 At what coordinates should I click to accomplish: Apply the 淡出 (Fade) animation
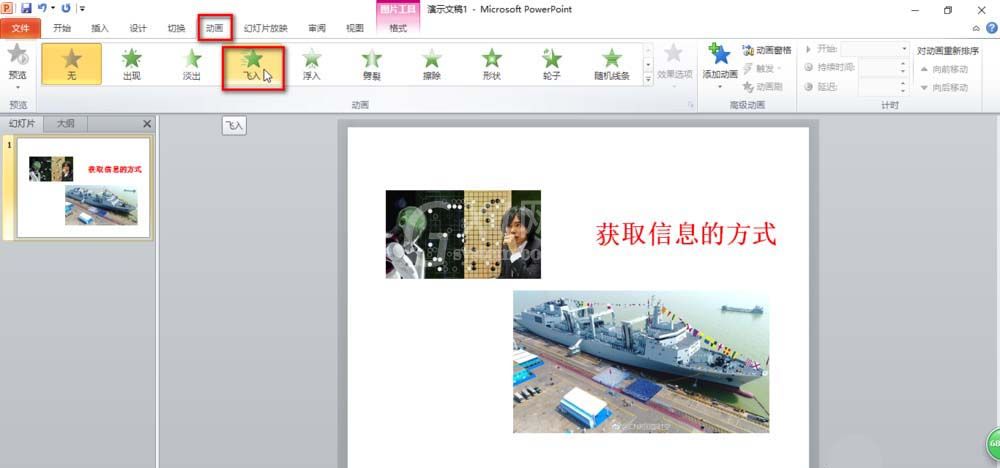tap(192, 64)
